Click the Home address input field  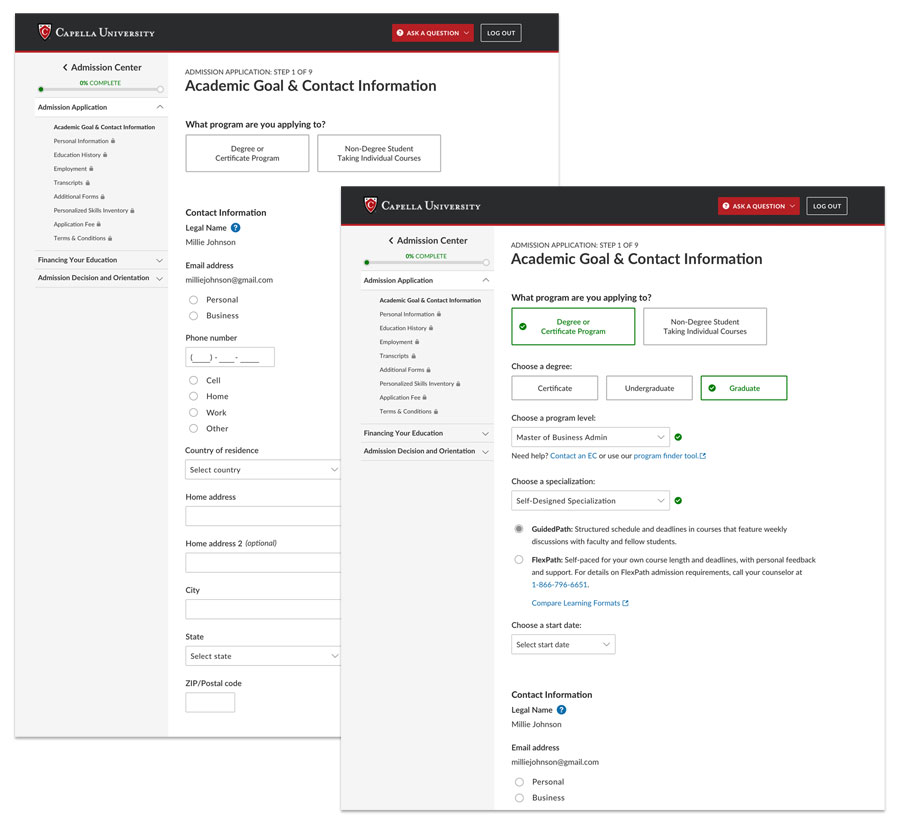pyautogui.click(x=263, y=516)
